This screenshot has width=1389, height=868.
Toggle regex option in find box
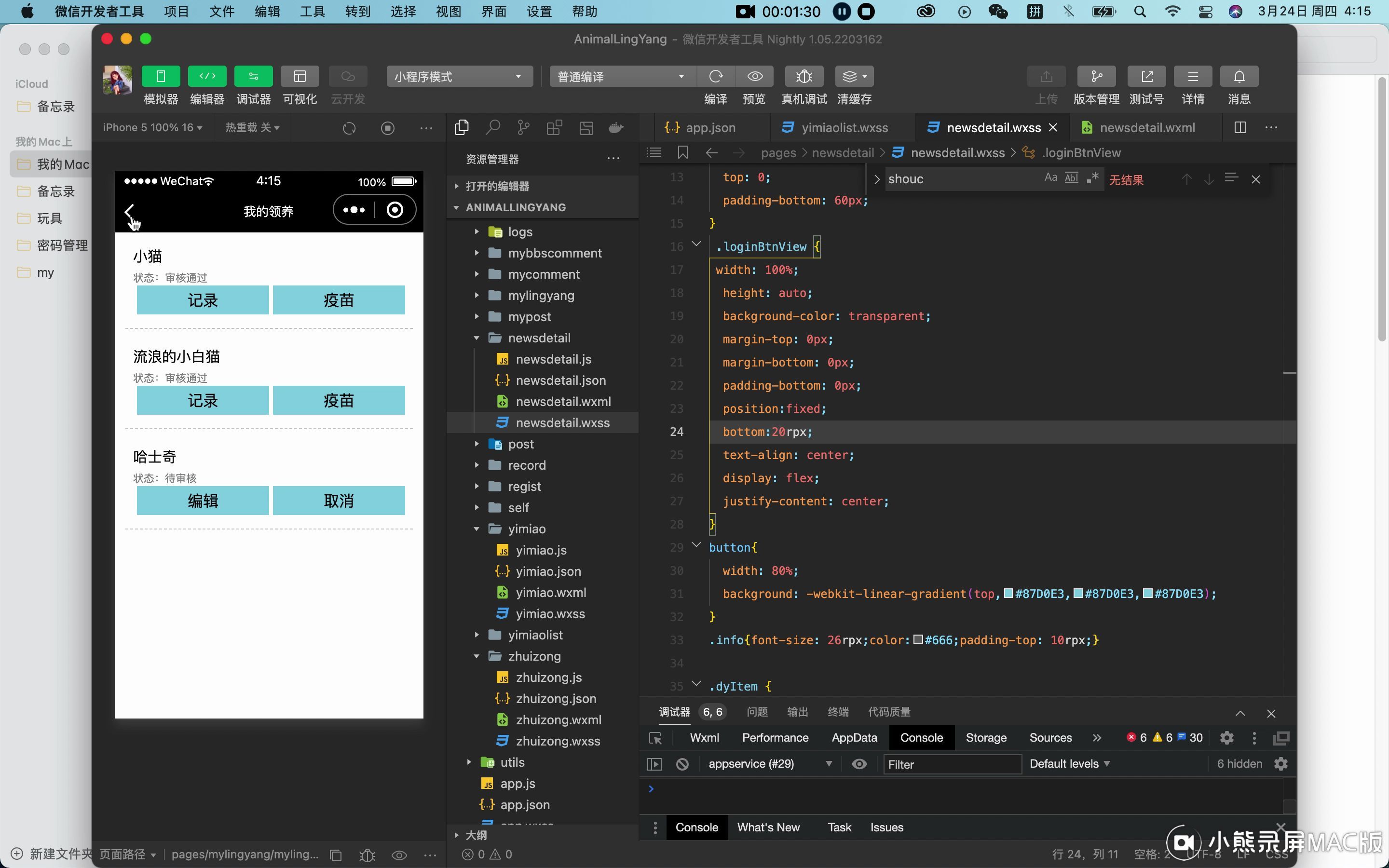click(1092, 178)
